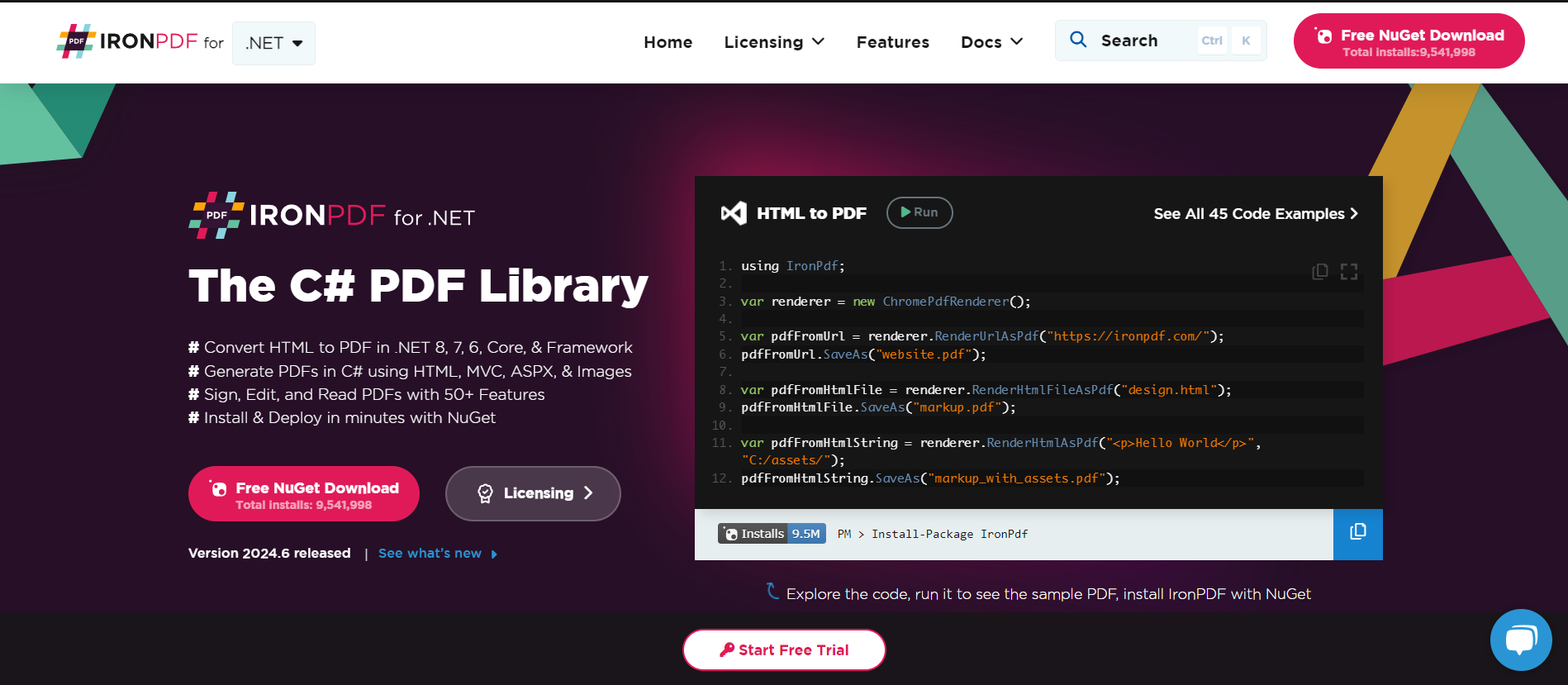
Task: Click the Ctrl shortcut key badge
Action: point(1212,40)
